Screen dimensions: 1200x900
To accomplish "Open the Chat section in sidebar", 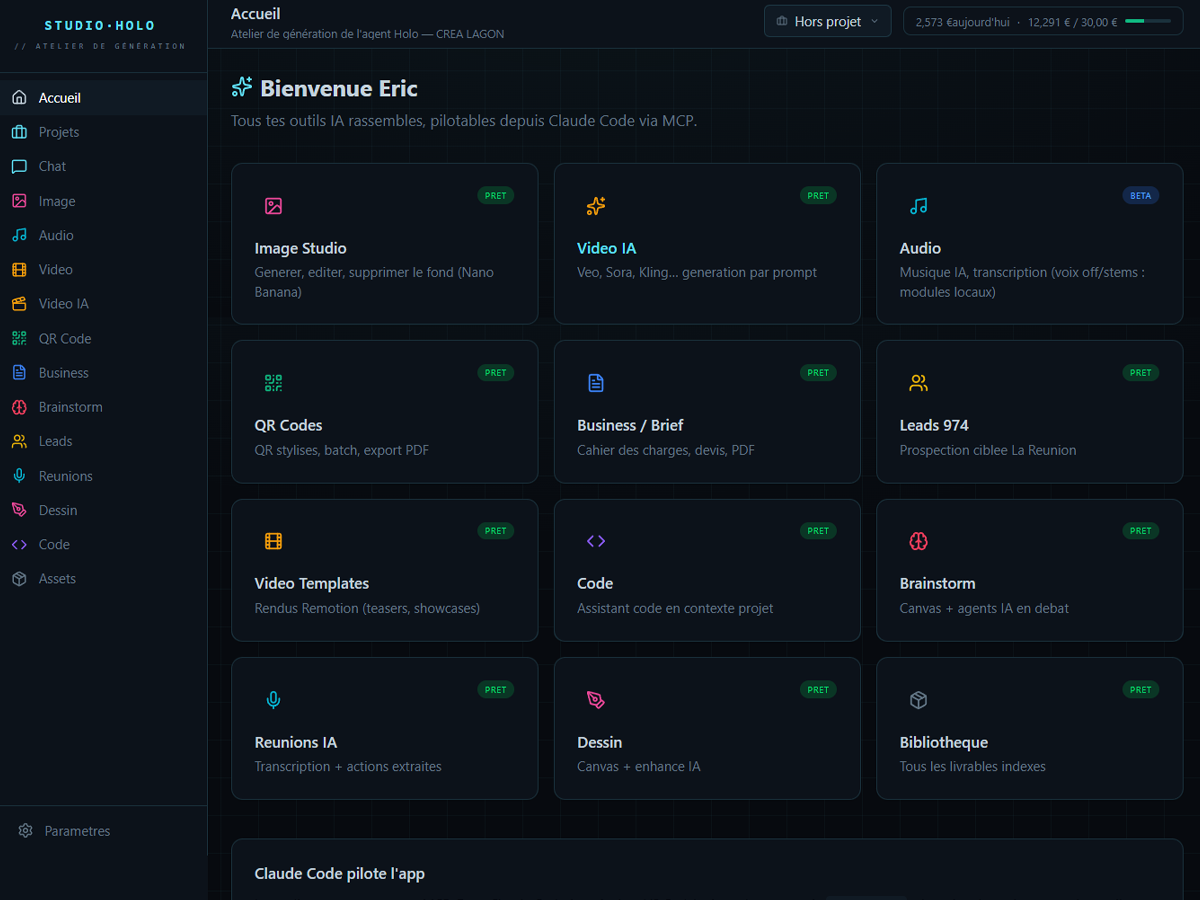I will coord(104,166).
